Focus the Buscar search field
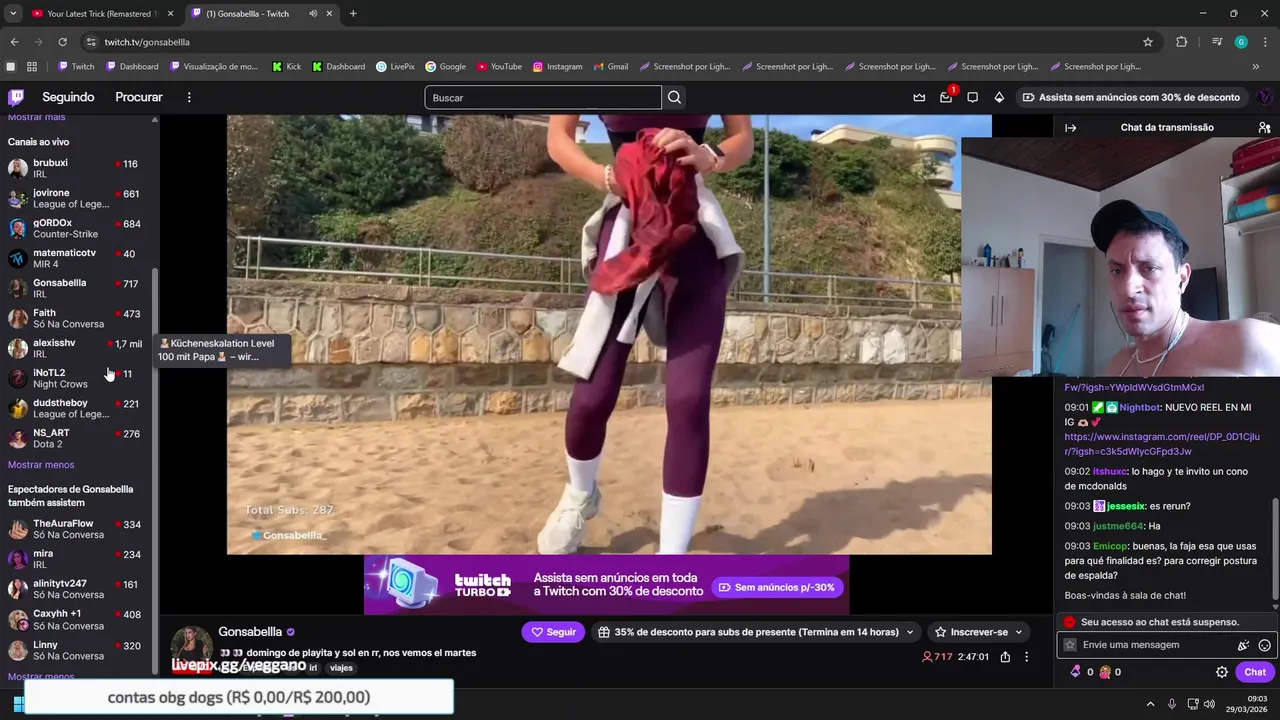The width and height of the screenshot is (1280, 720). tap(543, 97)
